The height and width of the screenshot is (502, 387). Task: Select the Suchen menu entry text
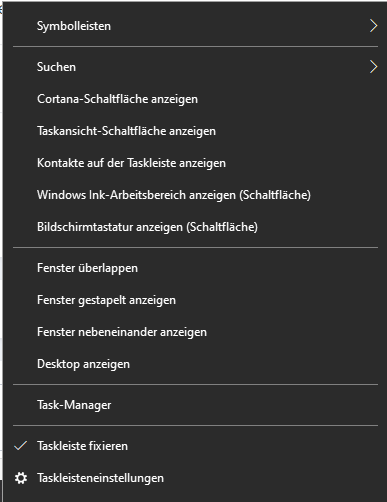click(x=56, y=67)
